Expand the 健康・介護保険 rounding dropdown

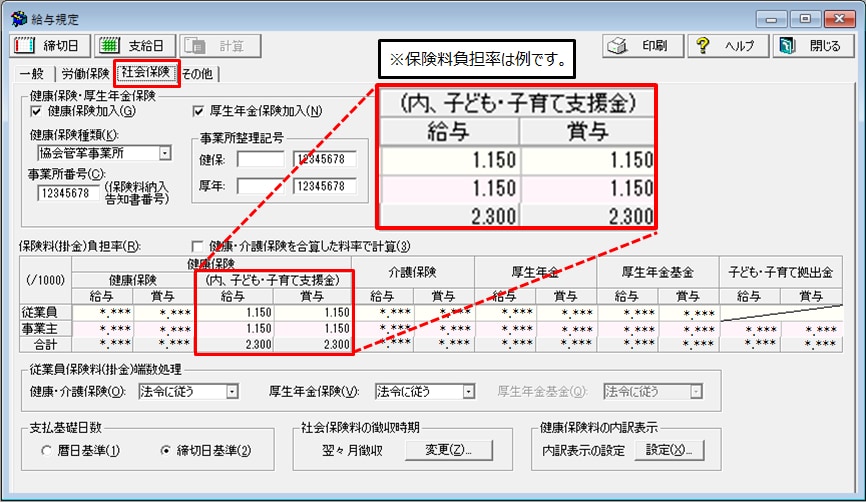tap(232, 392)
